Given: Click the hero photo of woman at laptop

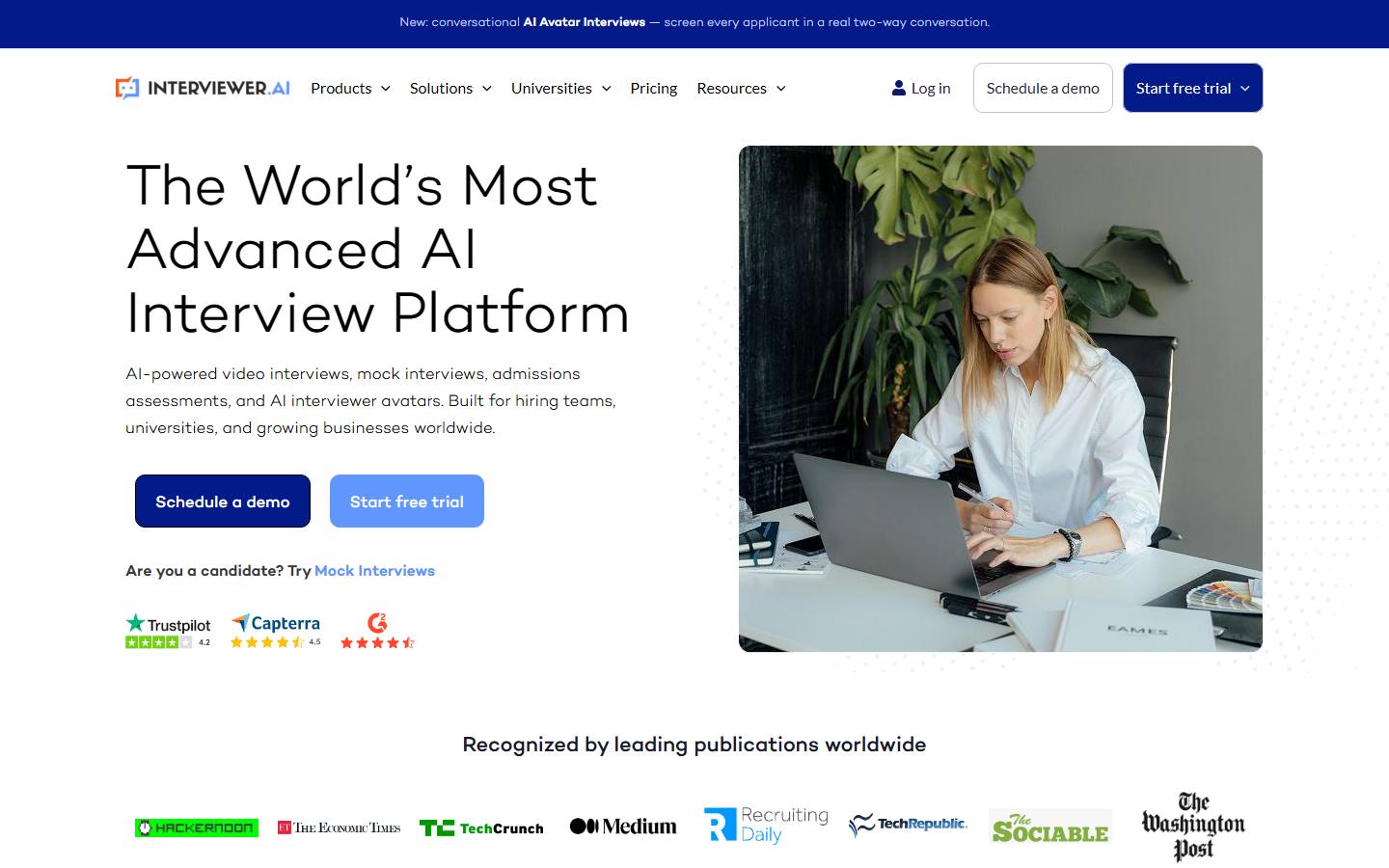Looking at the screenshot, I should coord(1000,398).
